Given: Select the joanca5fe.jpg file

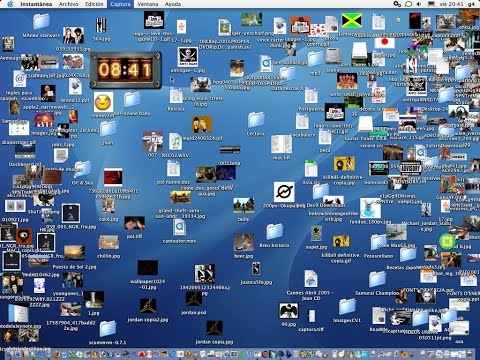Looking at the screenshot, I should (256, 269).
